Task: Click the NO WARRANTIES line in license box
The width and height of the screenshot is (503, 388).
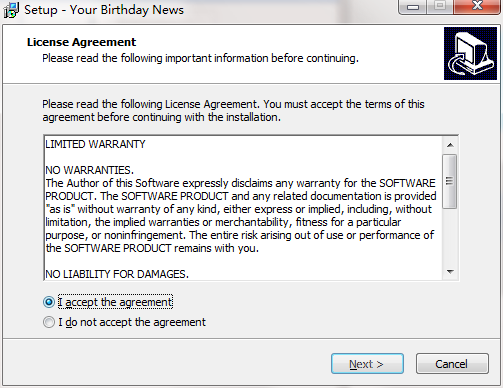Action: pyautogui.click(x=89, y=170)
